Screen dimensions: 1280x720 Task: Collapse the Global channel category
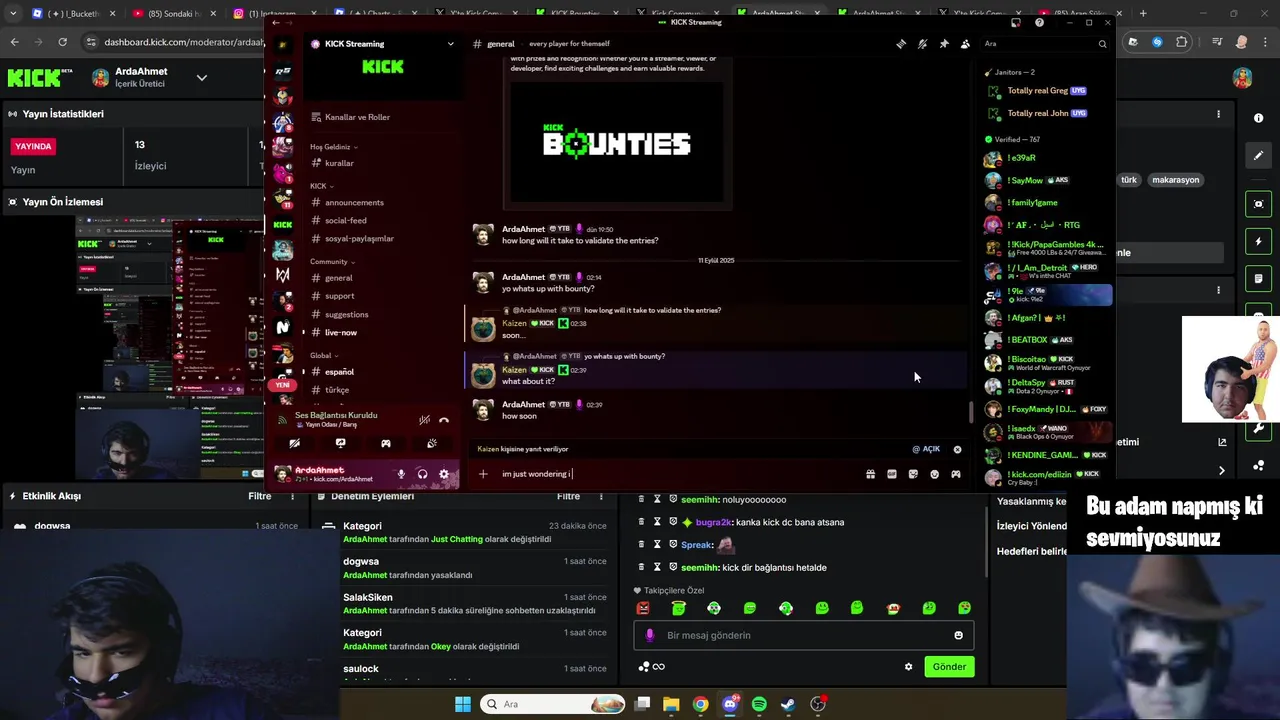click(x=324, y=355)
